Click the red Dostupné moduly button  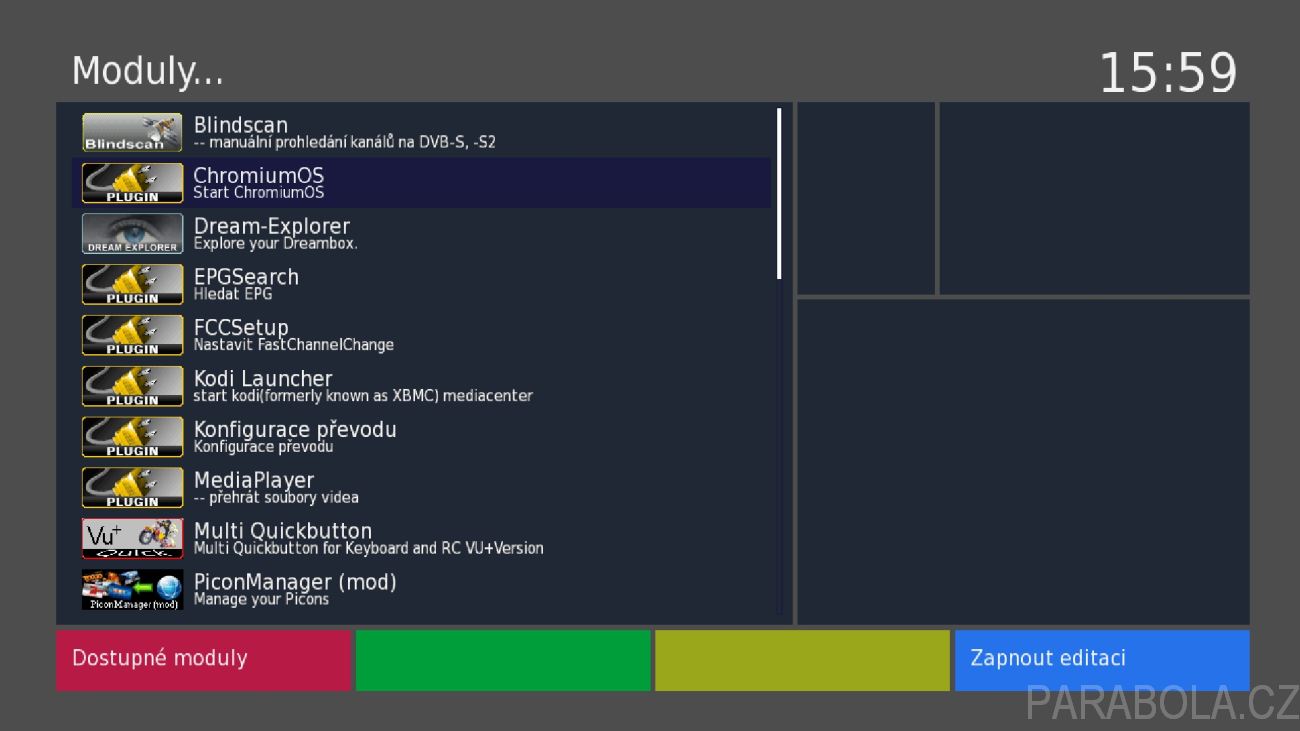(x=203, y=659)
